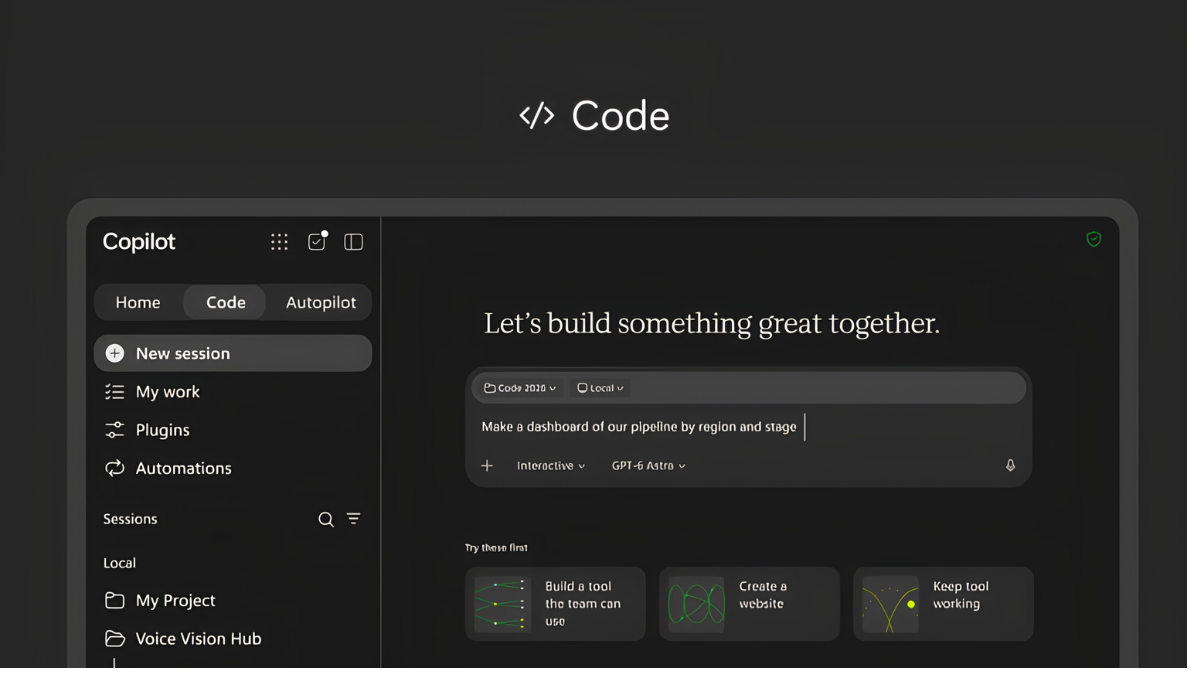Open the Code 2026 folder dropdown
This screenshot has height=675, width=1200.
pos(520,388)
